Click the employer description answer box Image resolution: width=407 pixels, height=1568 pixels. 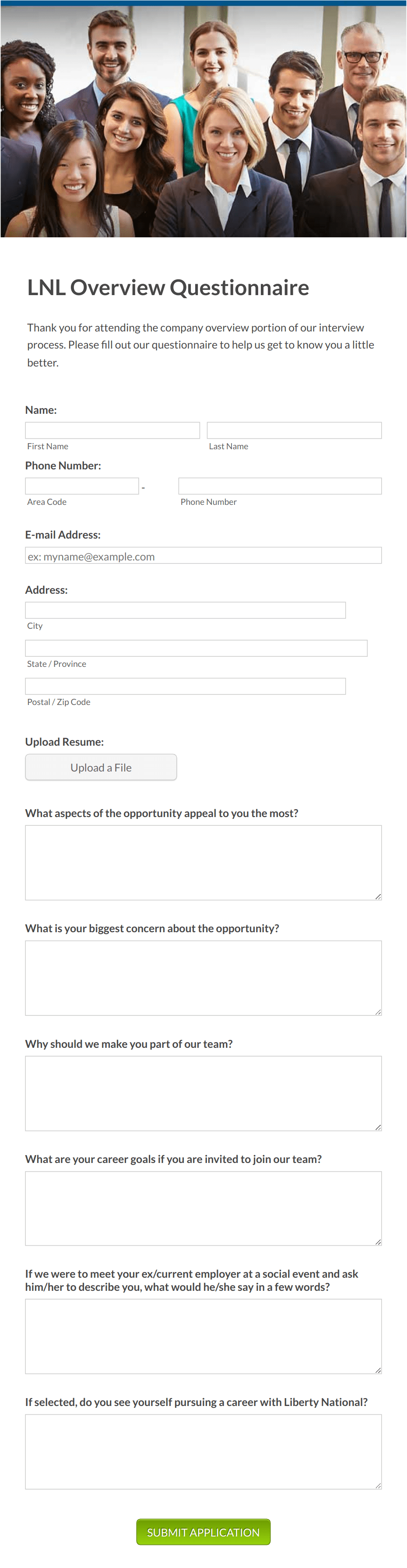click(203, 1336)
